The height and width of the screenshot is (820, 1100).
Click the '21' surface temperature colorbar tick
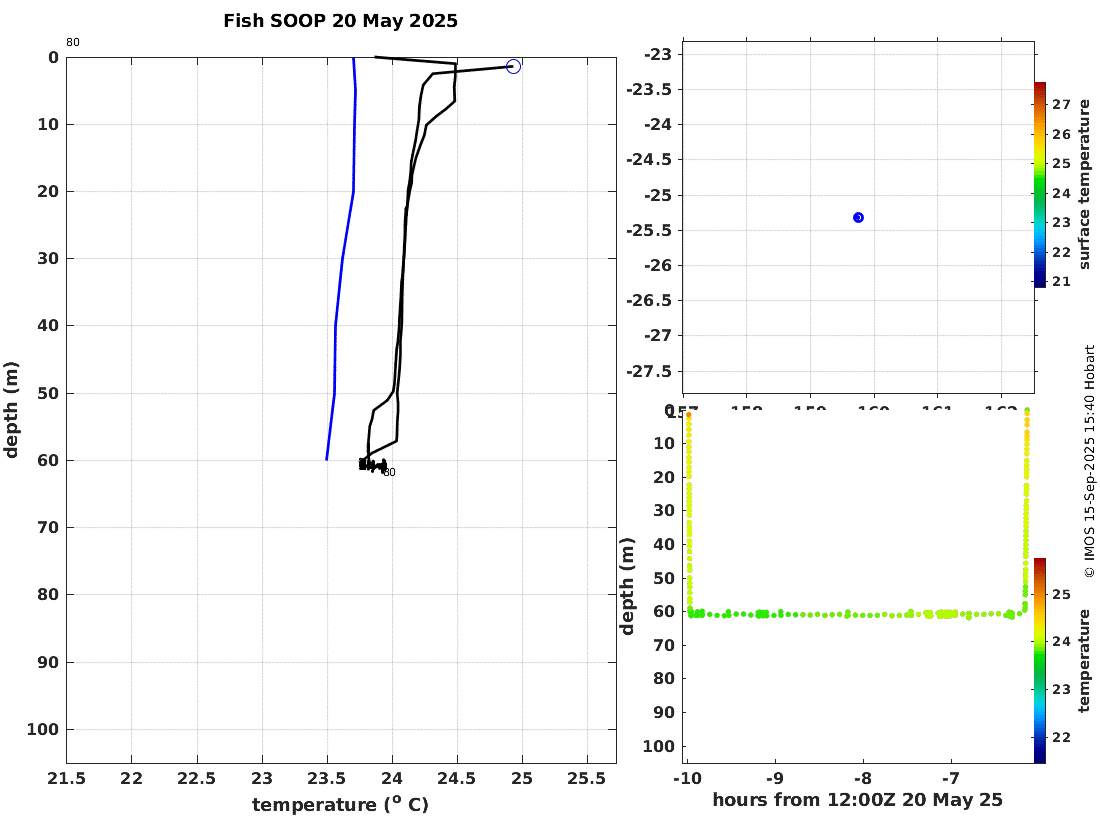coord(1061,281)
